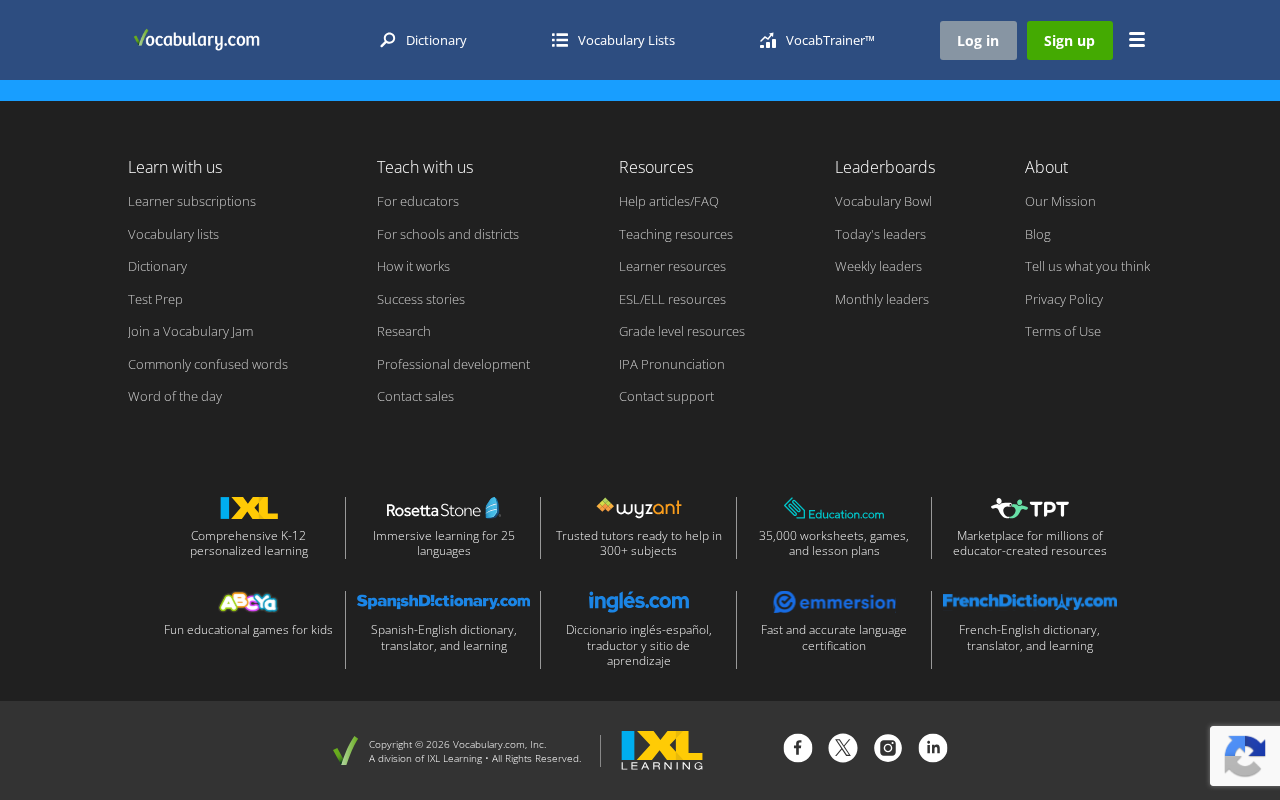
Task: Open the LinkedIn social icon
Action: (x=933, y=748)
